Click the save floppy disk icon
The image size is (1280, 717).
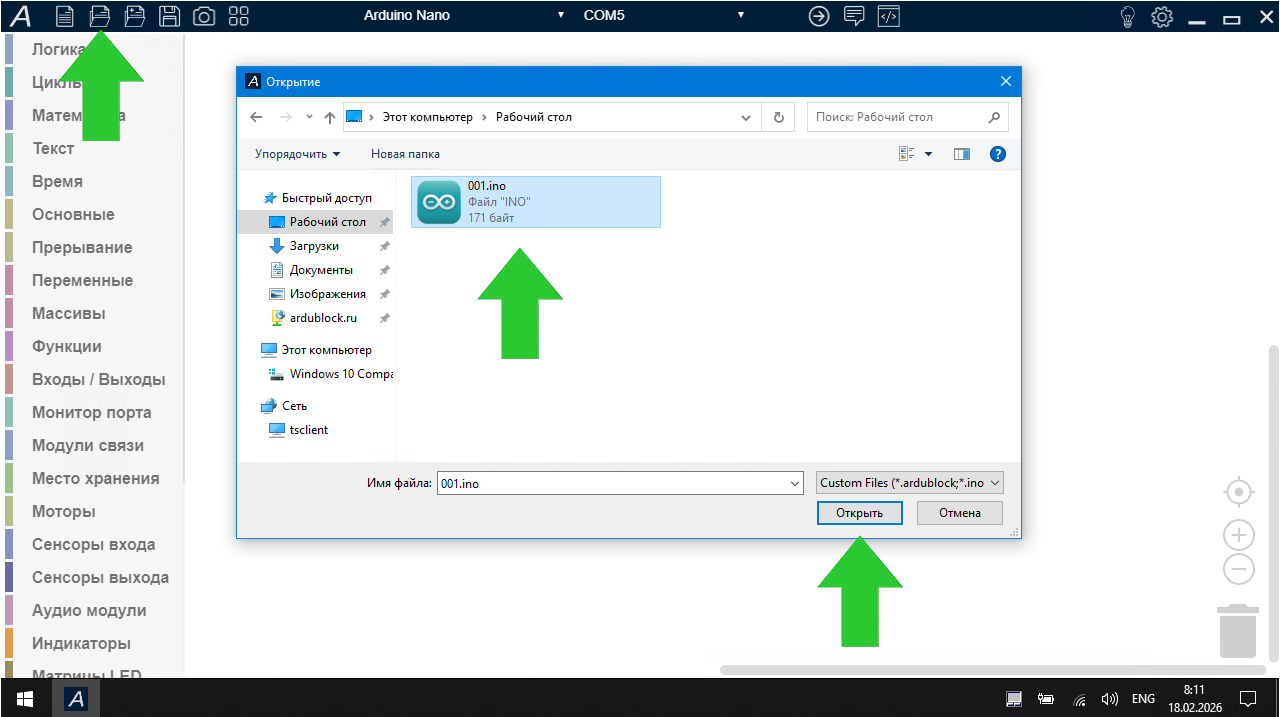170,16
